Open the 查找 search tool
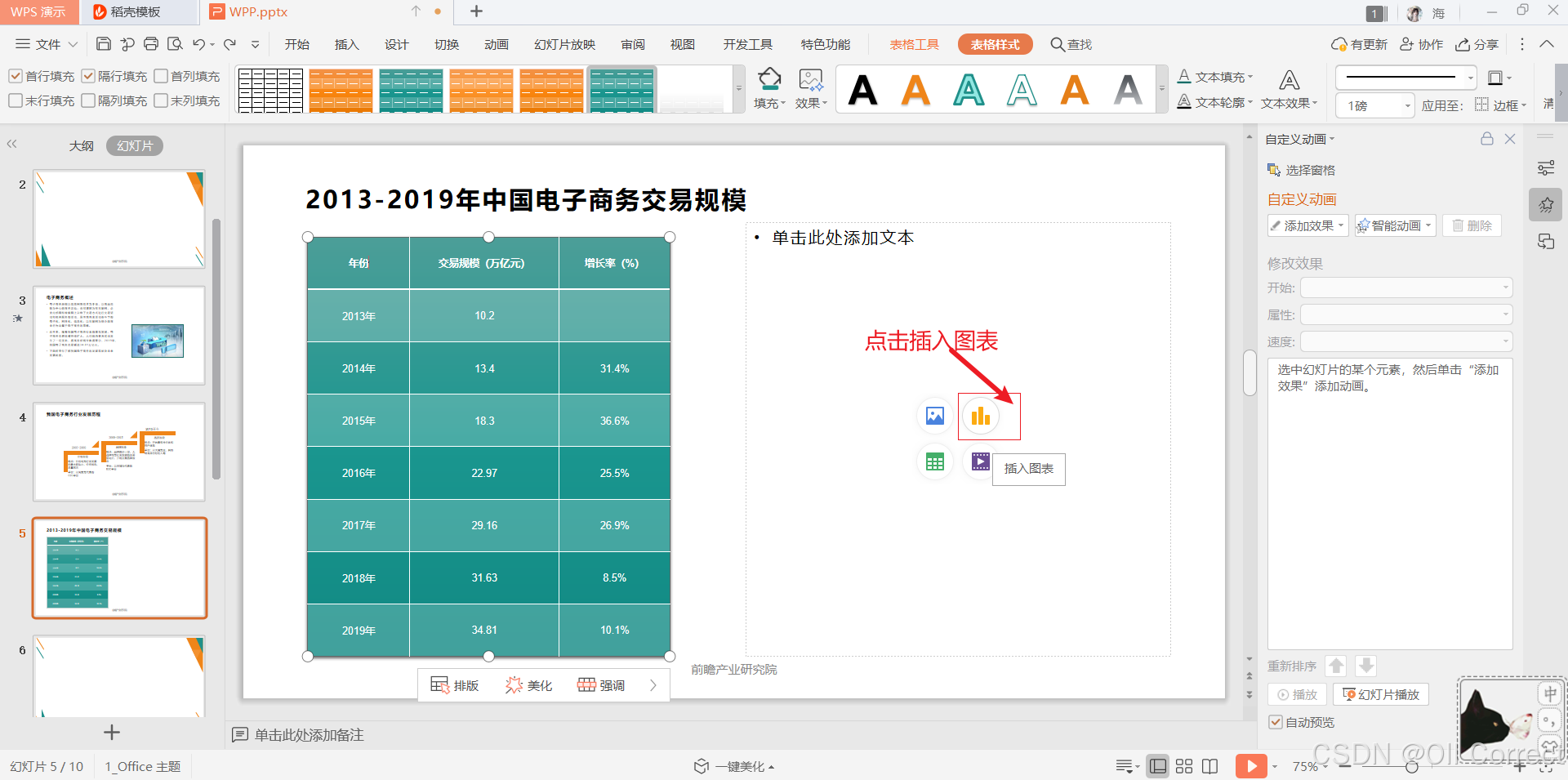 pos(1071,44)
